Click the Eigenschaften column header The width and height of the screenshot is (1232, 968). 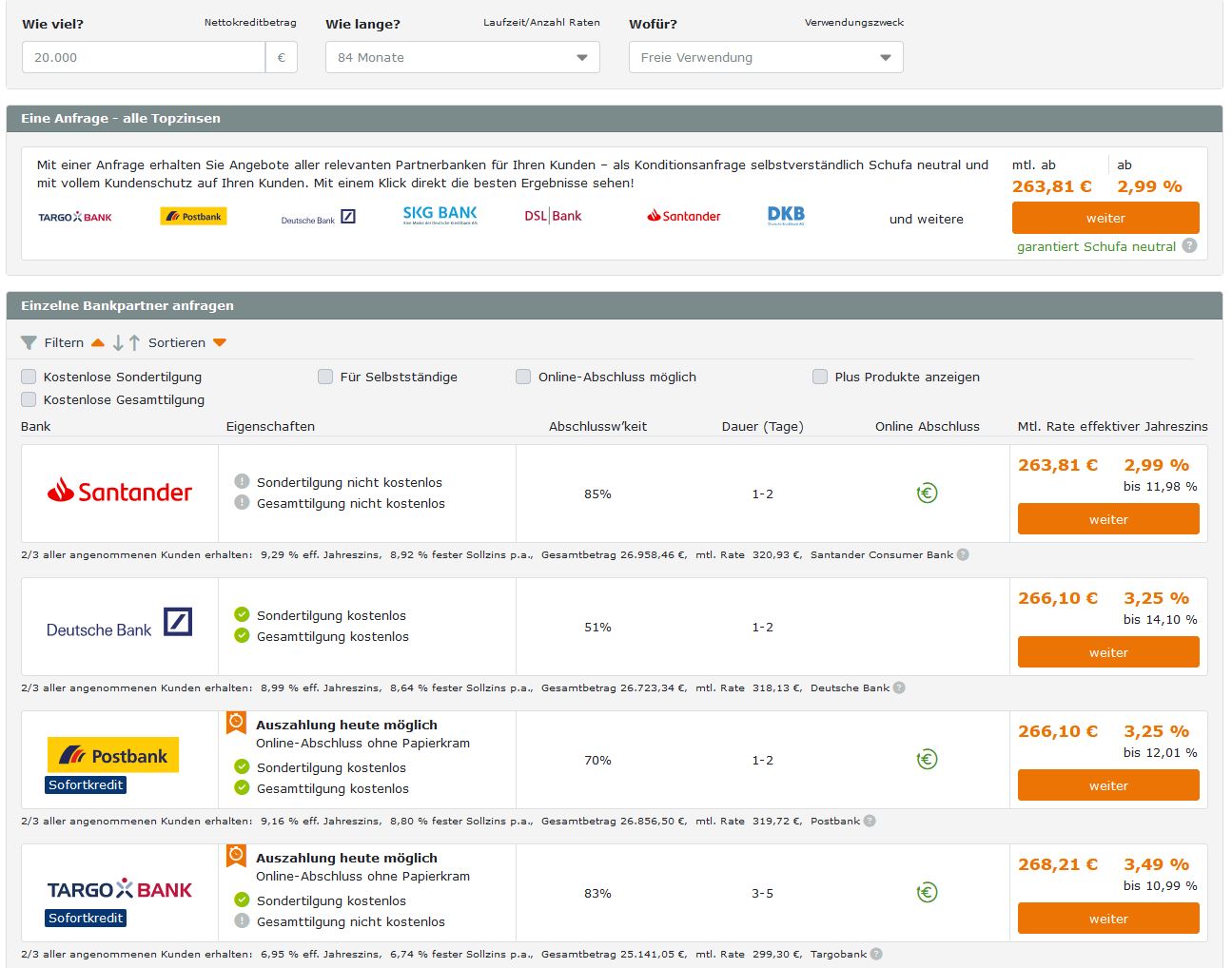tap(270, 426)
